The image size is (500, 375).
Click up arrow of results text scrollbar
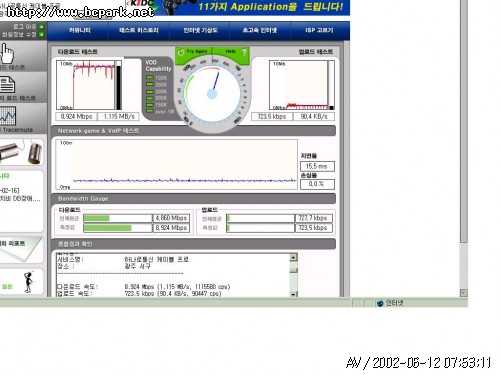(293, 257)
